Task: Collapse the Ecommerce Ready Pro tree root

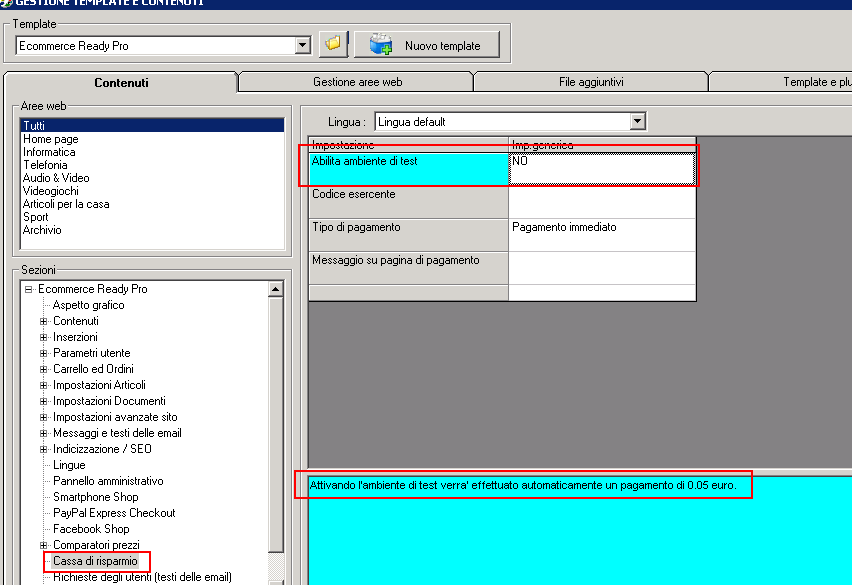Action: pos(28,290)
